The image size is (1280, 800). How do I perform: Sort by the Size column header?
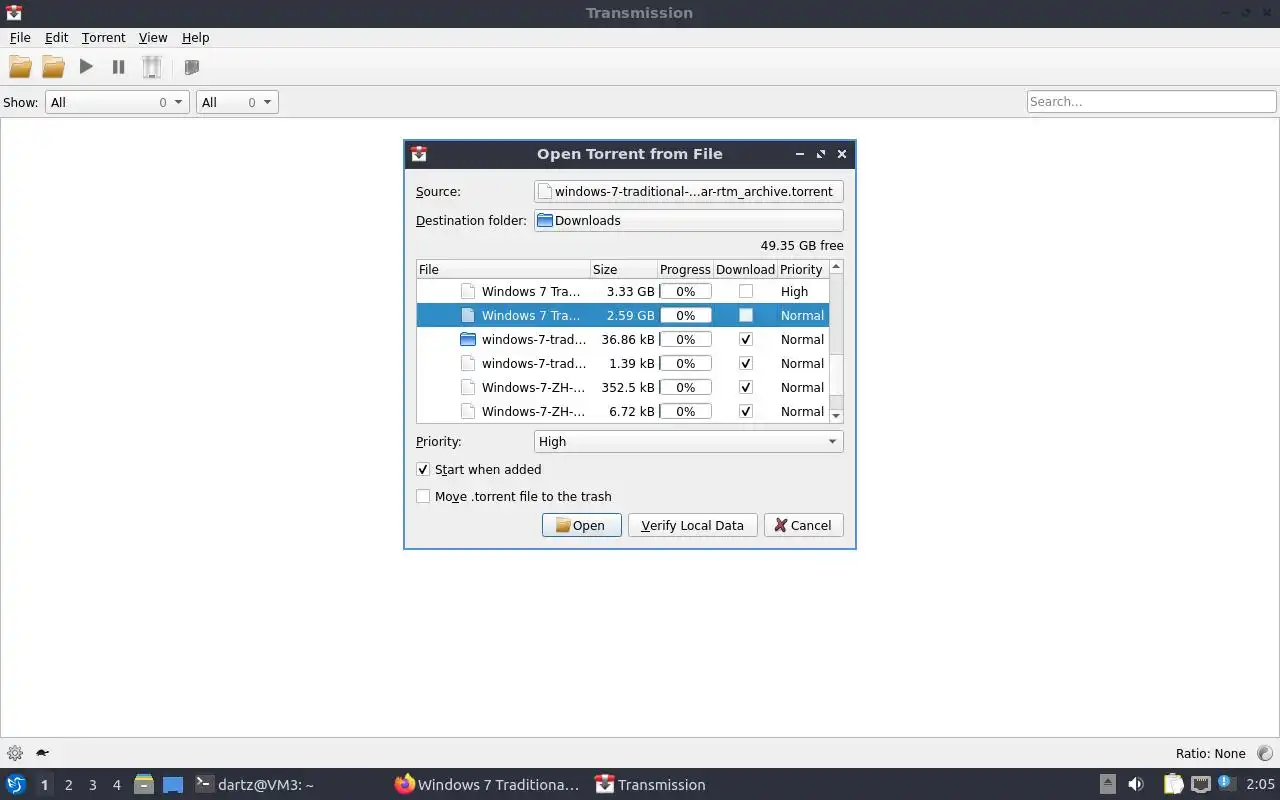pyautogui.click(x=623, y=269)
